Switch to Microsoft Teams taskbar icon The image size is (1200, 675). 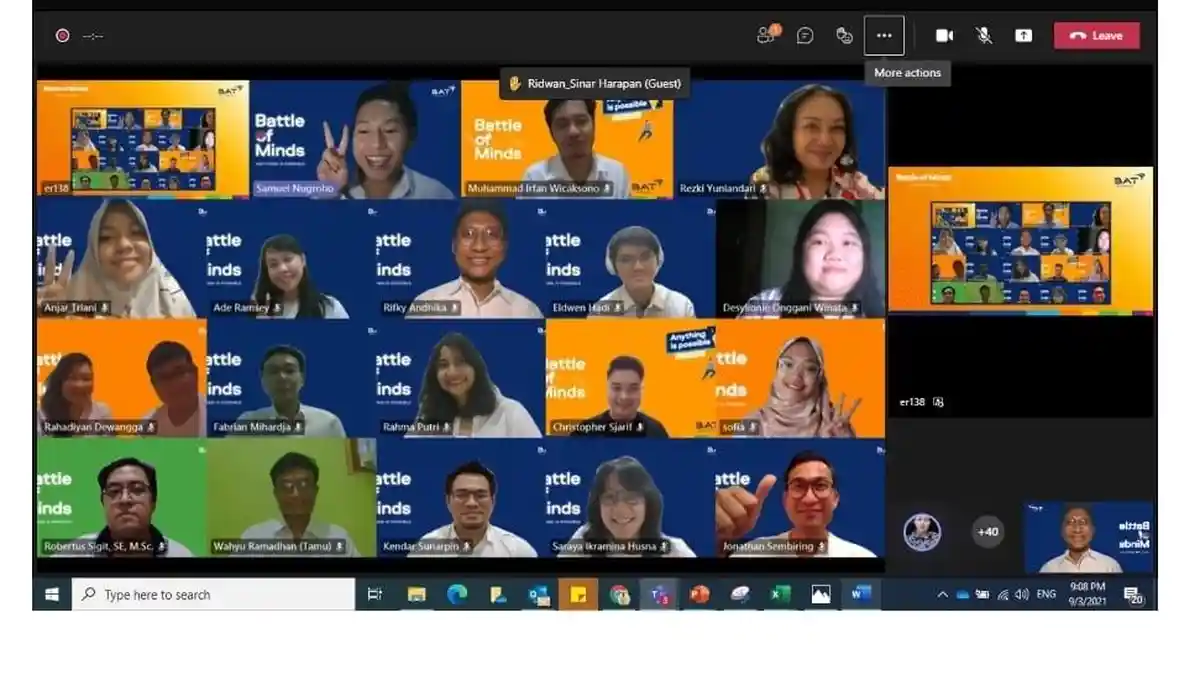[x=659, y=594]
